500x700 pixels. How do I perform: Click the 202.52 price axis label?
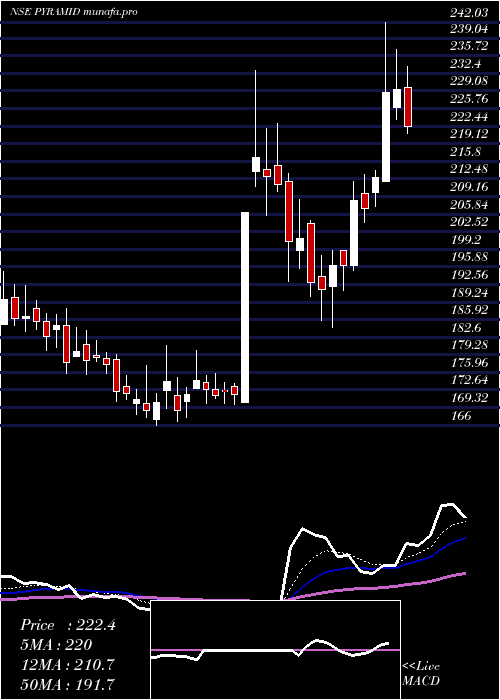point(469,222)
